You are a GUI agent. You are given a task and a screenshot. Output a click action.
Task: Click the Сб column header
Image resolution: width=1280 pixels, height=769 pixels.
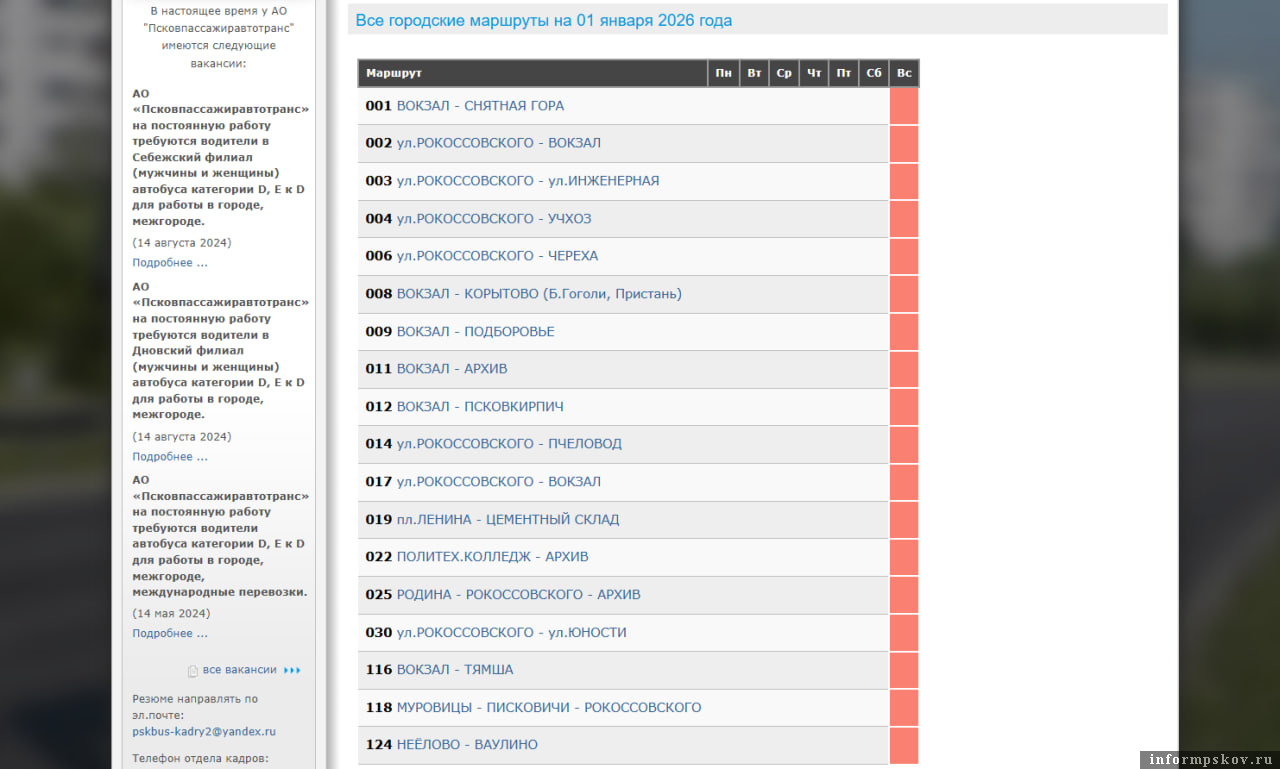pos(874,73)
